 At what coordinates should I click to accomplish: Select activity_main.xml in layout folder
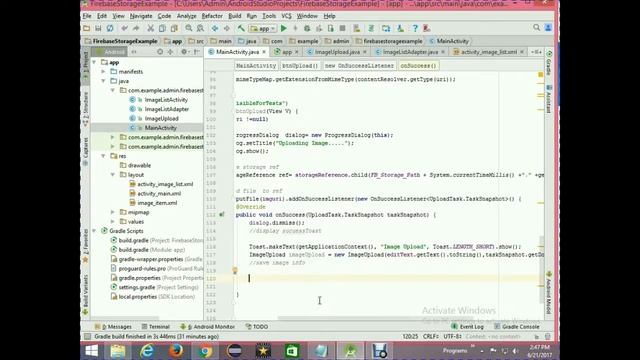tap(159, 193)
